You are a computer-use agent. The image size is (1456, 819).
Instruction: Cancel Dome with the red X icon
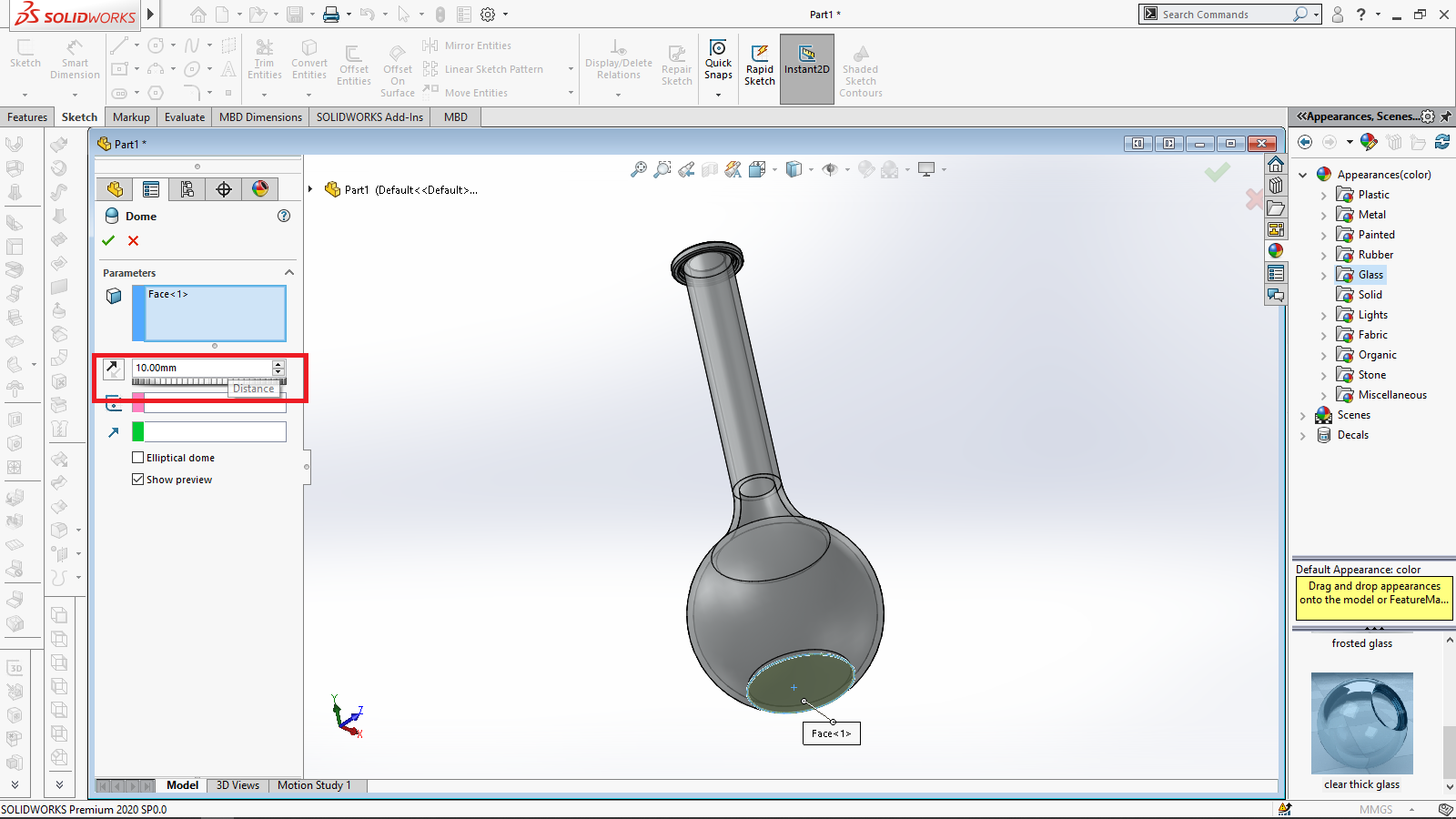[134, 240]
